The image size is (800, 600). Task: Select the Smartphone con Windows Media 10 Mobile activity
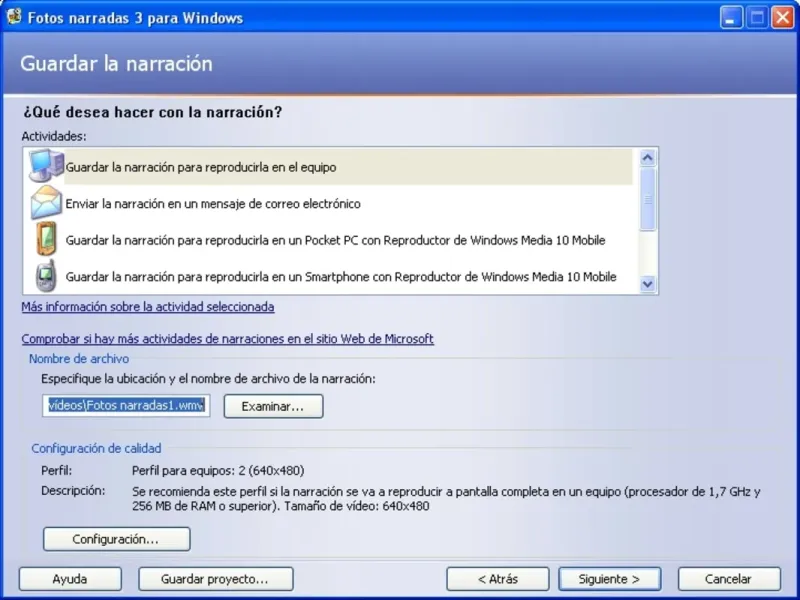[331, 277]
